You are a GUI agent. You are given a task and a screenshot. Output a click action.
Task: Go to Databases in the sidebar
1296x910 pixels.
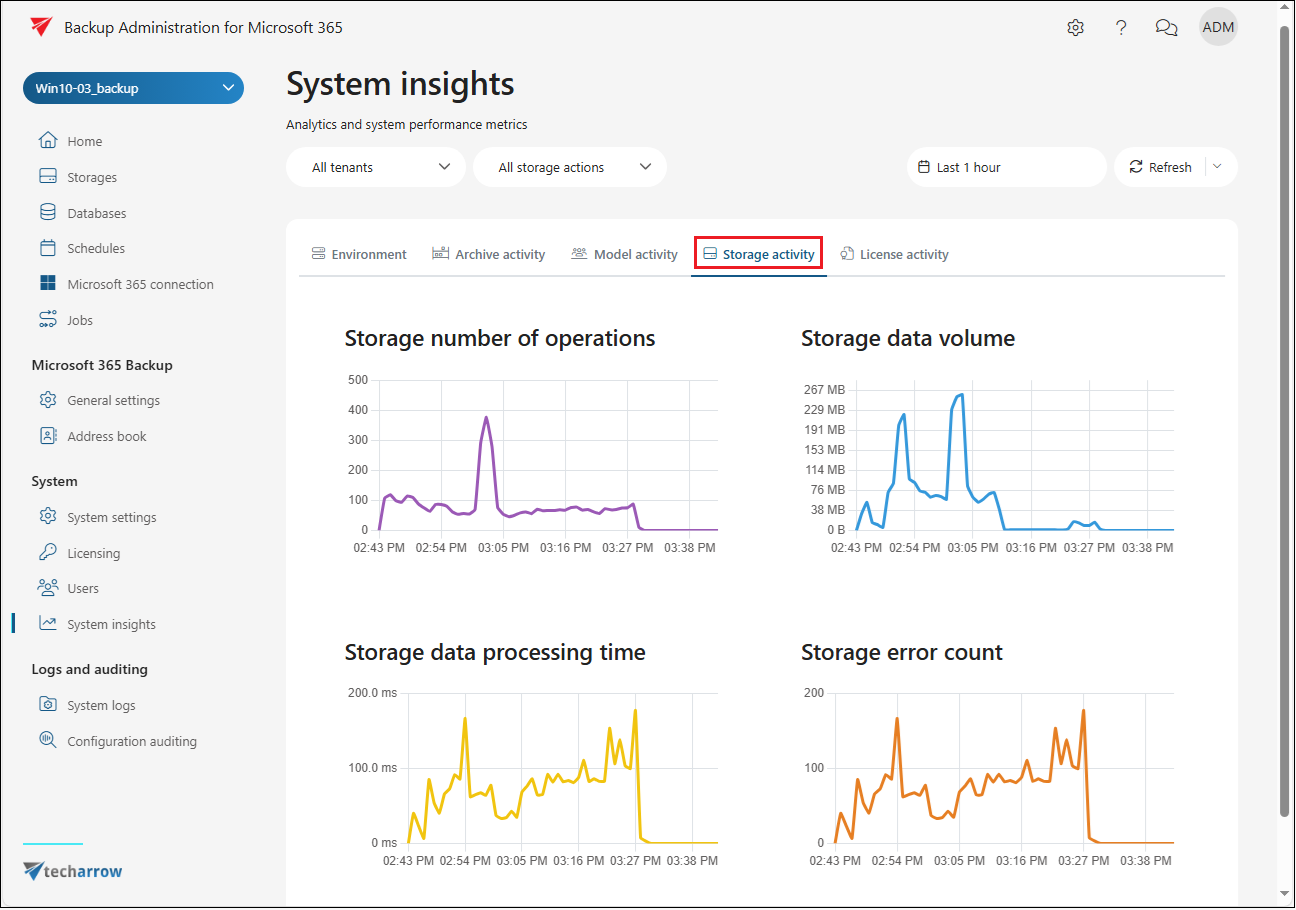[x=96, y=213]
